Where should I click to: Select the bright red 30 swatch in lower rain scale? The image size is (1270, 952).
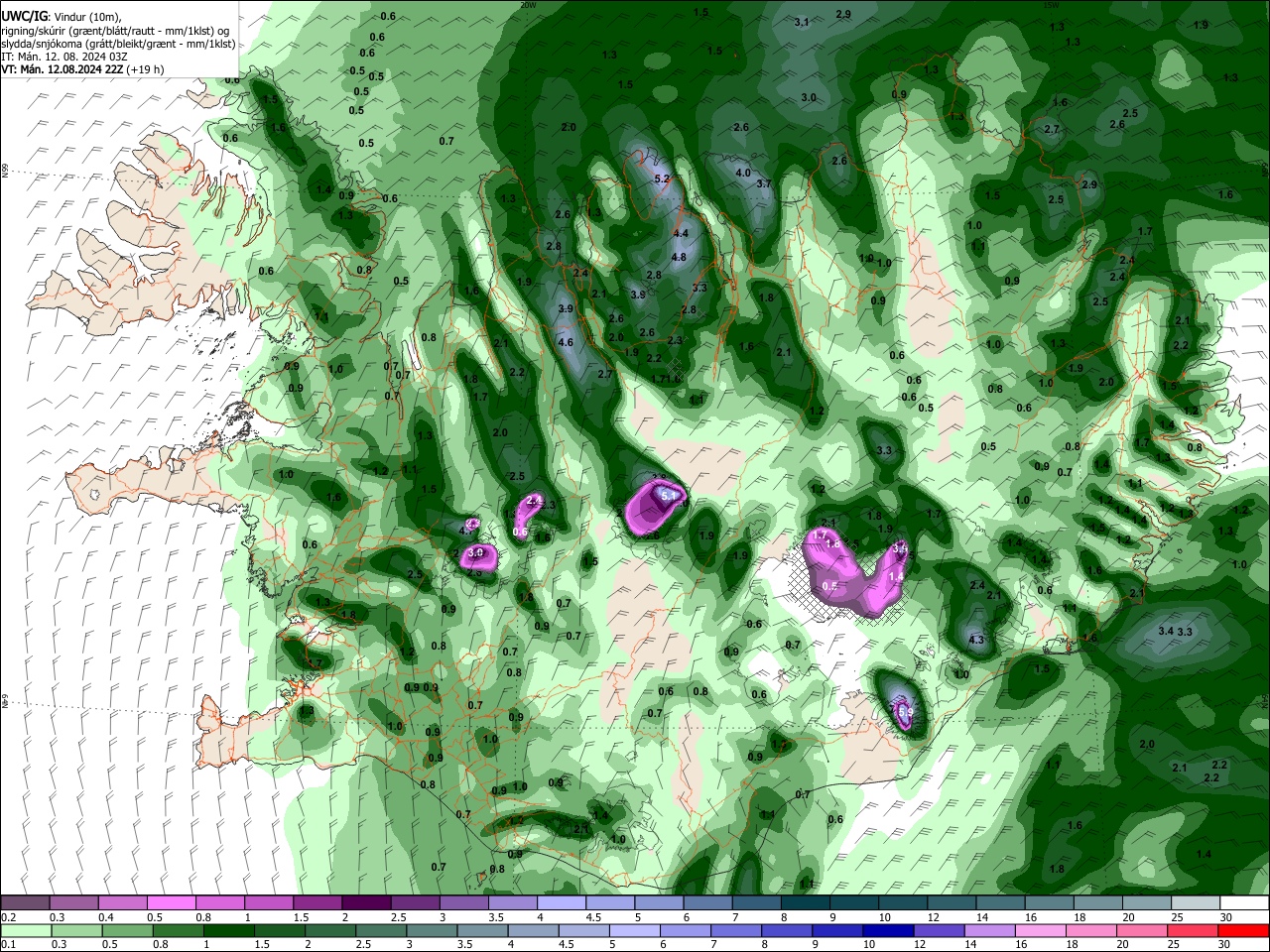1245,931
